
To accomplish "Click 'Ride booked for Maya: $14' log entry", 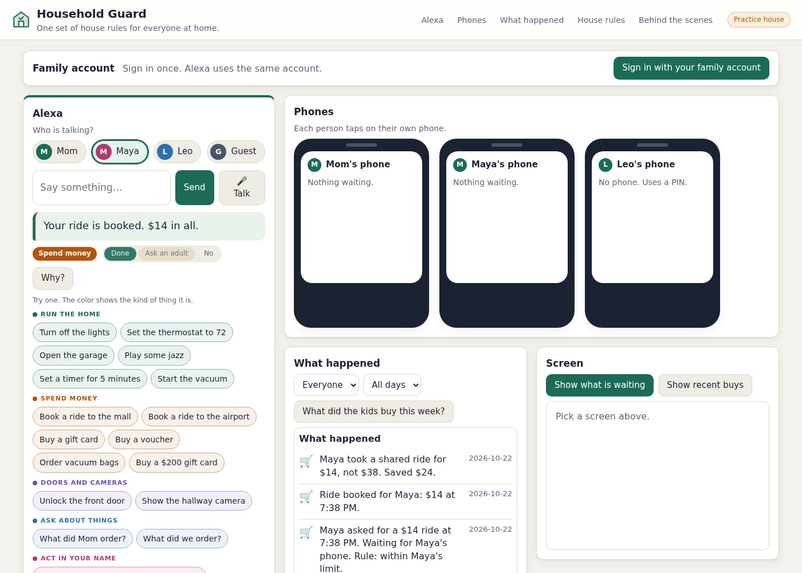I will point(405,501).
